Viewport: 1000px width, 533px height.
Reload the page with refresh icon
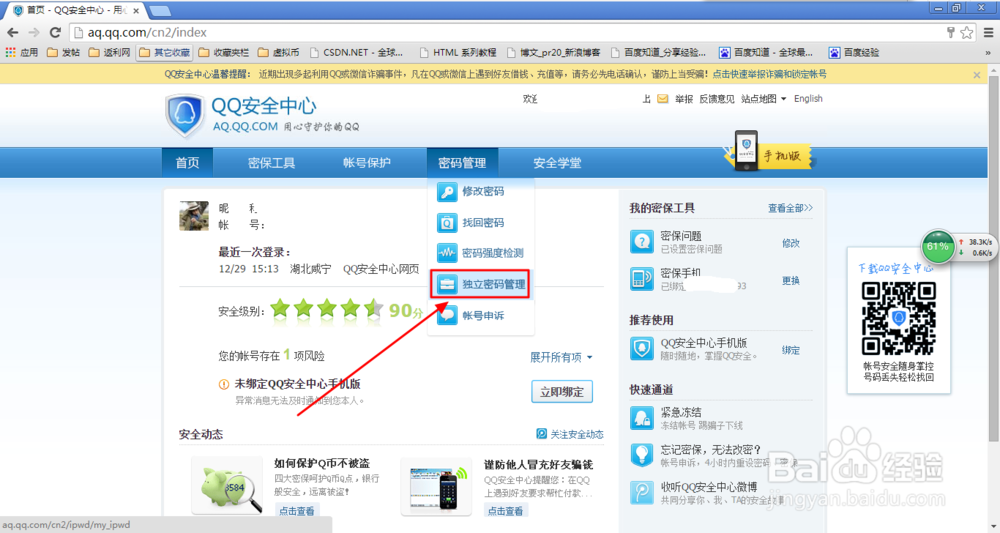coord(55,33)
